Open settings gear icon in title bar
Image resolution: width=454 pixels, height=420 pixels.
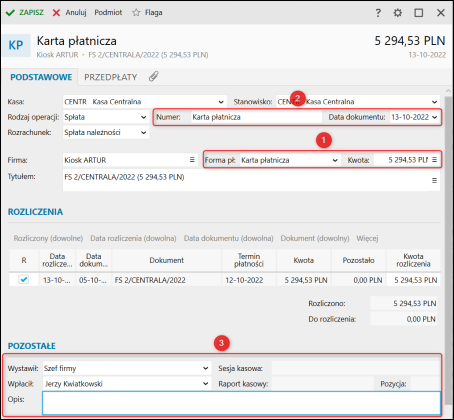tap(397, 13)
